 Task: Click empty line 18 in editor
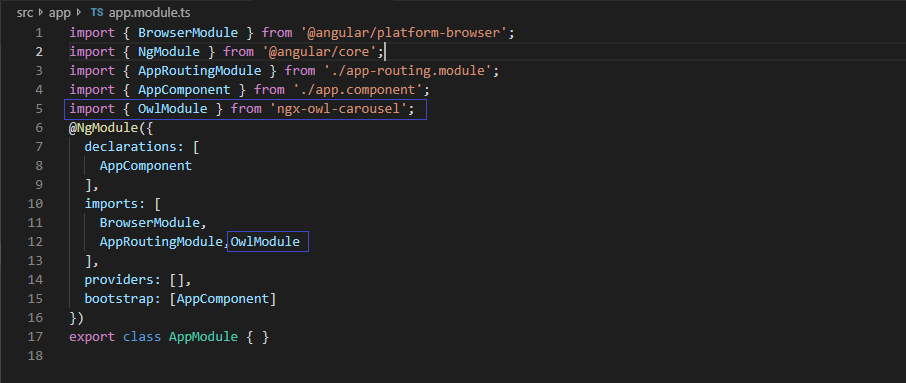pyautogui.click(x=462, y=355)
